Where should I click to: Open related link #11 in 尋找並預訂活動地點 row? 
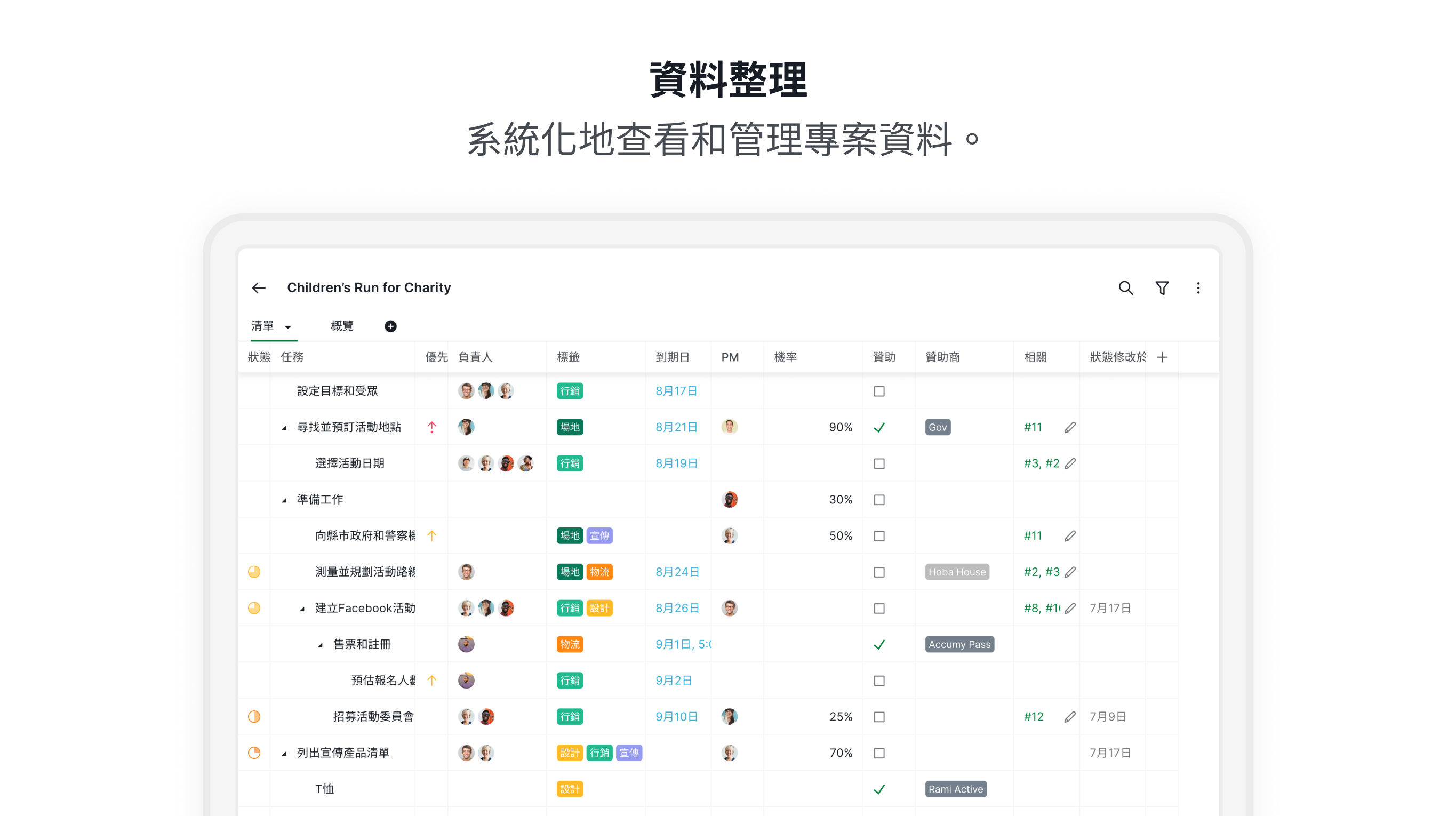click(x=1033, y=427)
